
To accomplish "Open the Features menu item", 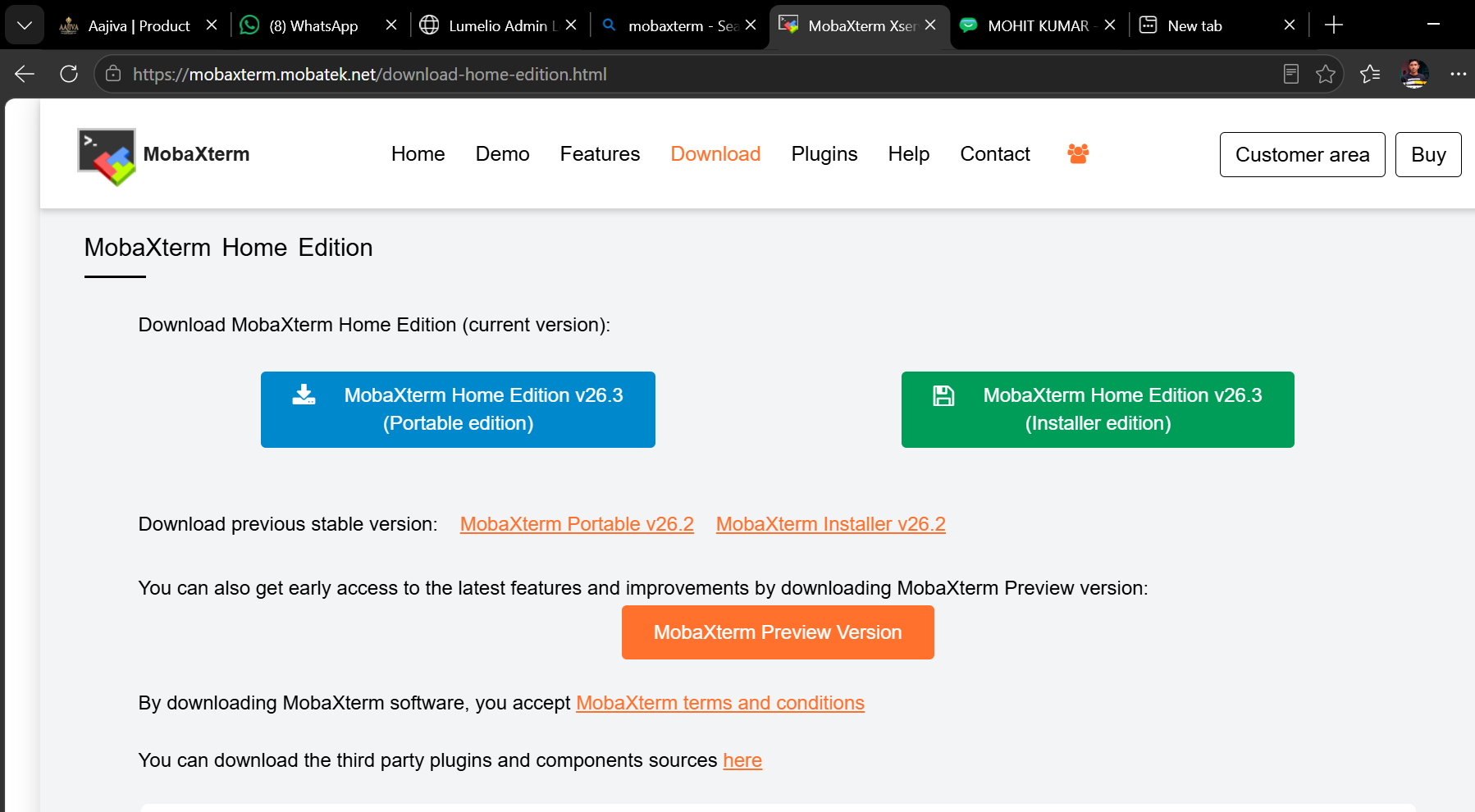I will pos(600,154).
